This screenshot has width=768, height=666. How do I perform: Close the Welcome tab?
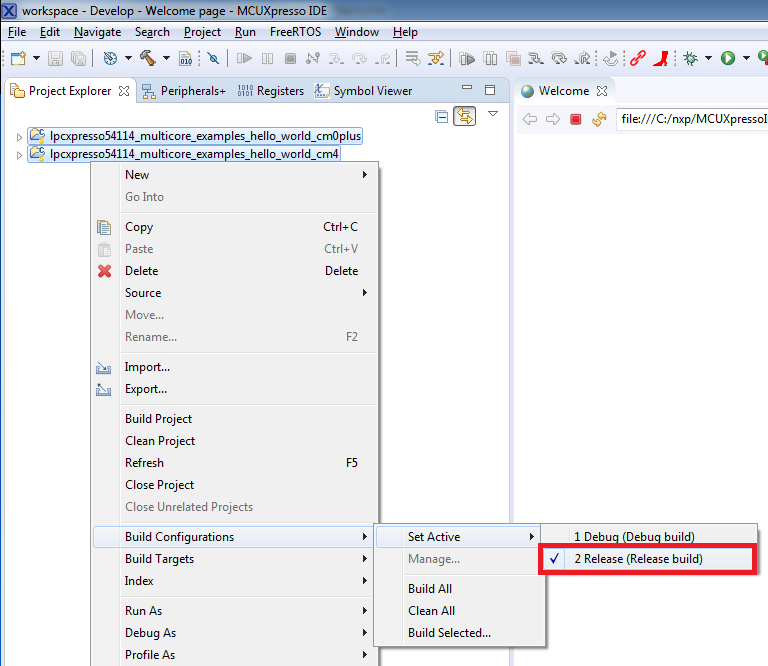click(603, 91)
